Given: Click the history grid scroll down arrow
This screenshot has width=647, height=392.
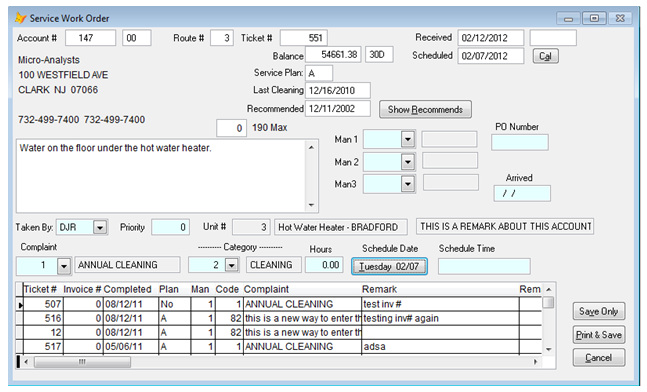Looking at the screenshot, I should pyautogui.click(x=548, y=349).
